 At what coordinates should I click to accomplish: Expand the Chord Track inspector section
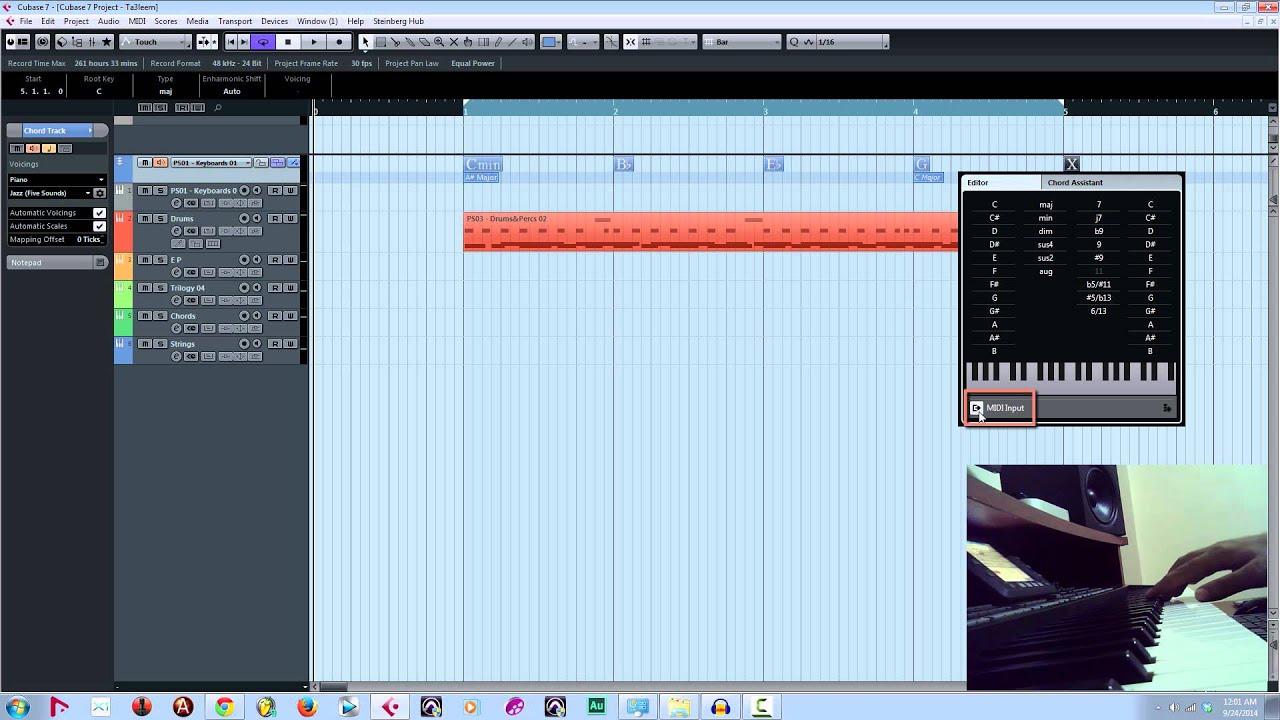pos(56,130)
